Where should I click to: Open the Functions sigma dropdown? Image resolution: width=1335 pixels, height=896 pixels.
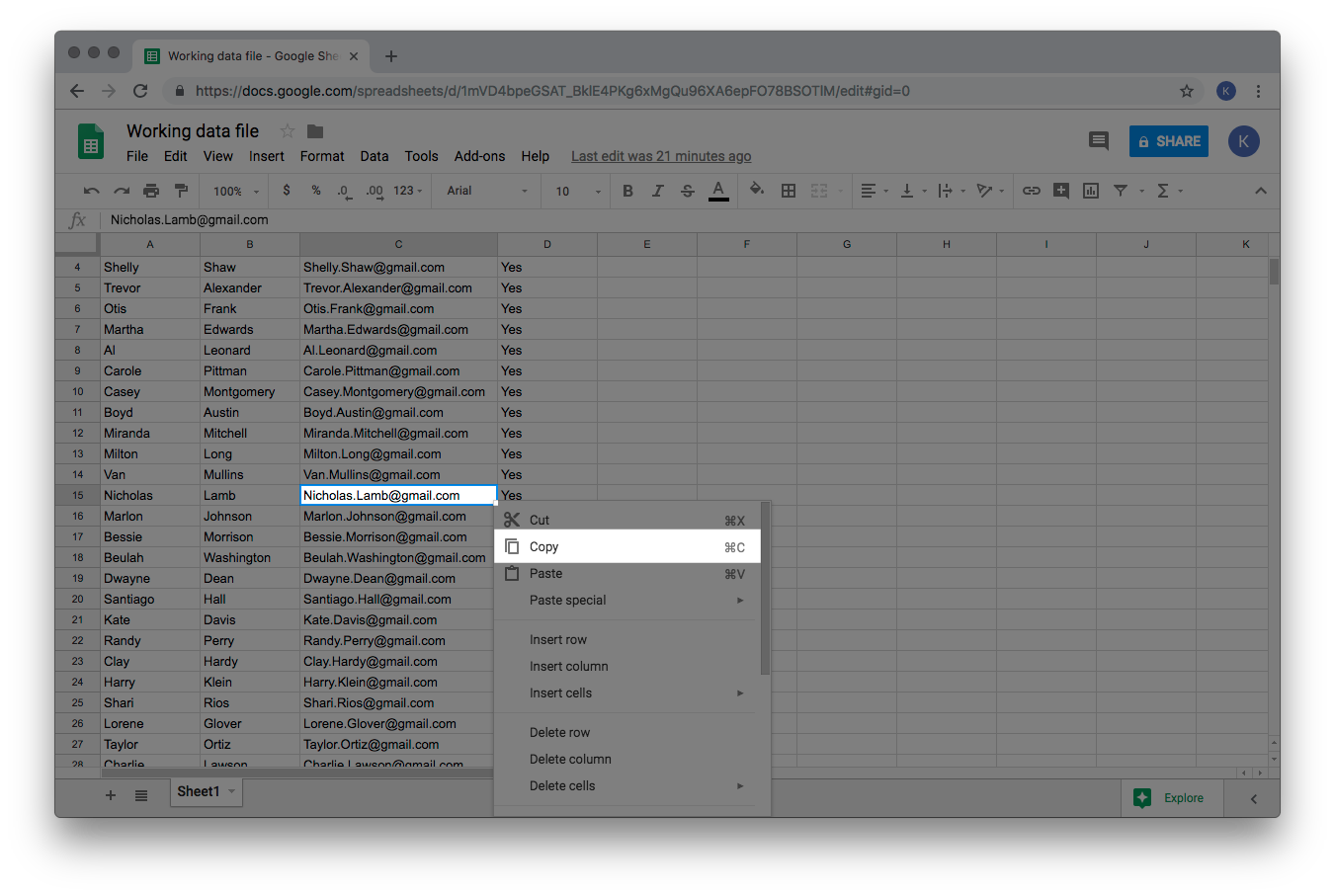[x=1170, y=191]
